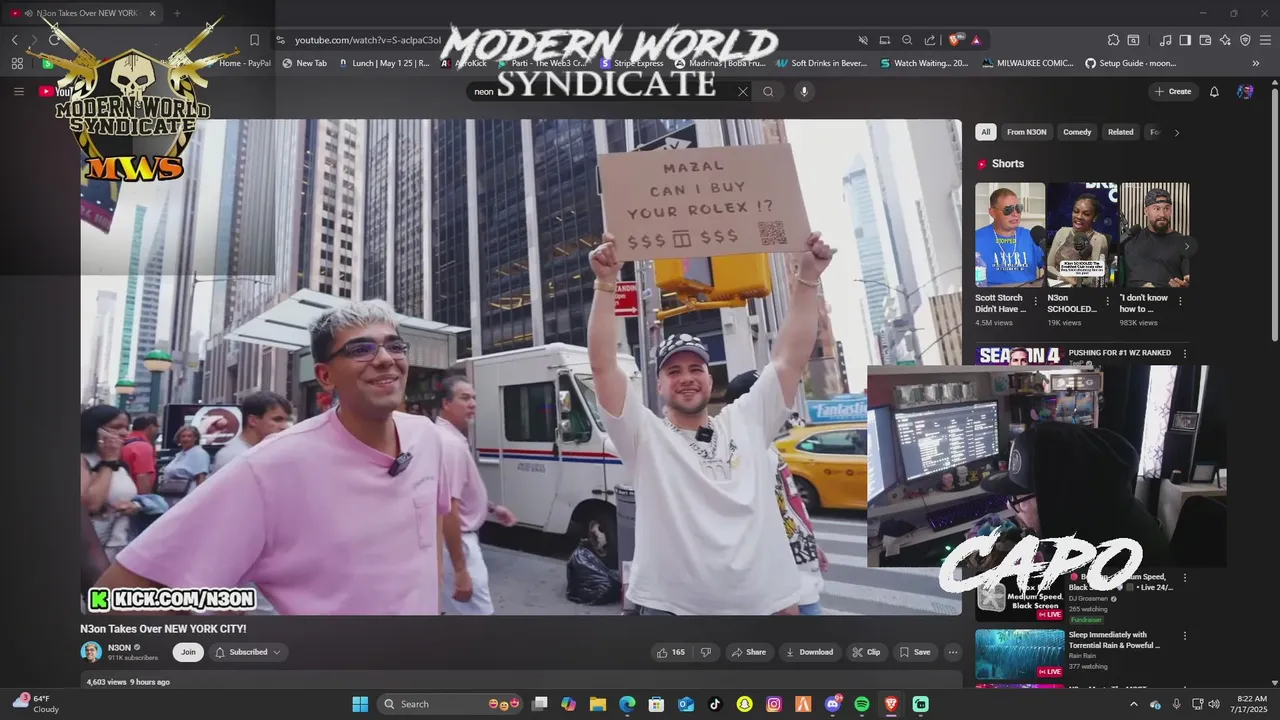Open the Scott Storch short thumbnail
Screen dimensions: 1280x720
1010,234
